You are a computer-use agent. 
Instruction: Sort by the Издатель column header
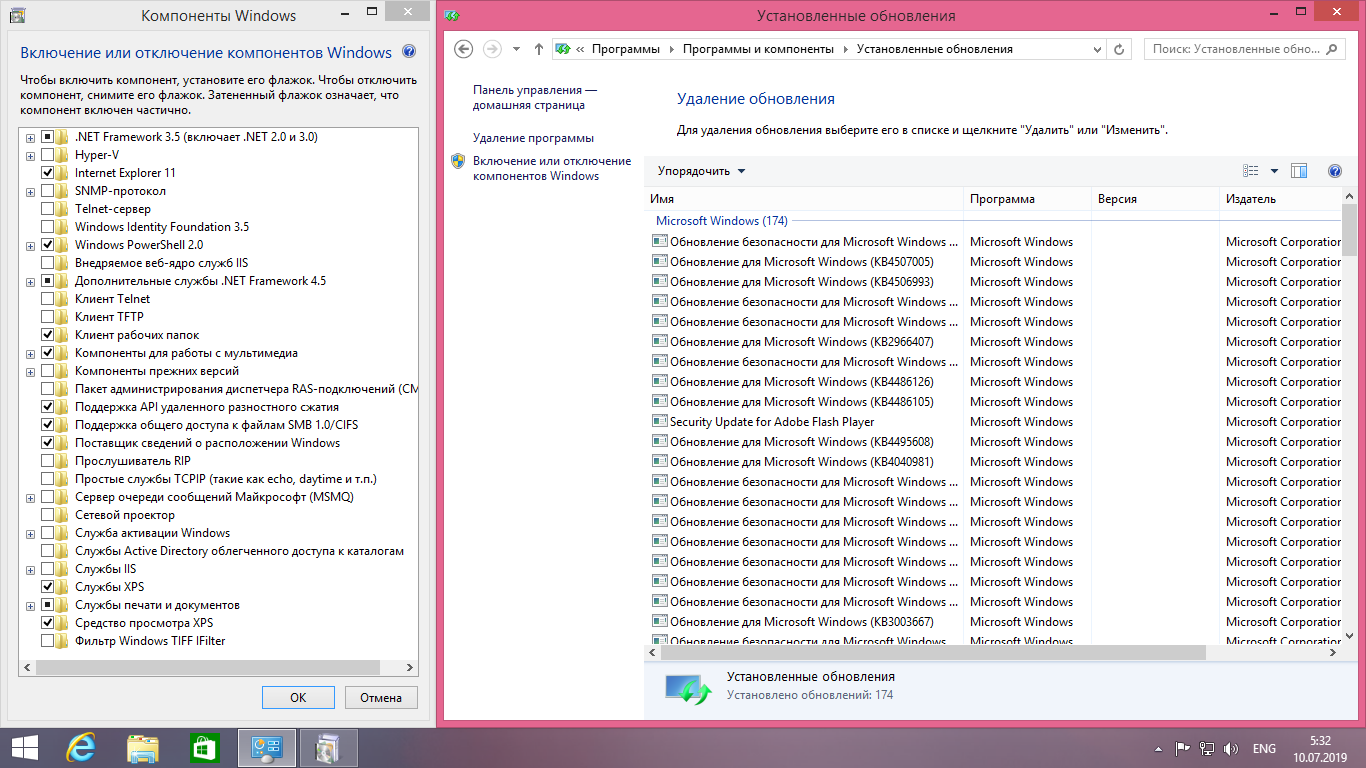click(x=1280, y=199)
